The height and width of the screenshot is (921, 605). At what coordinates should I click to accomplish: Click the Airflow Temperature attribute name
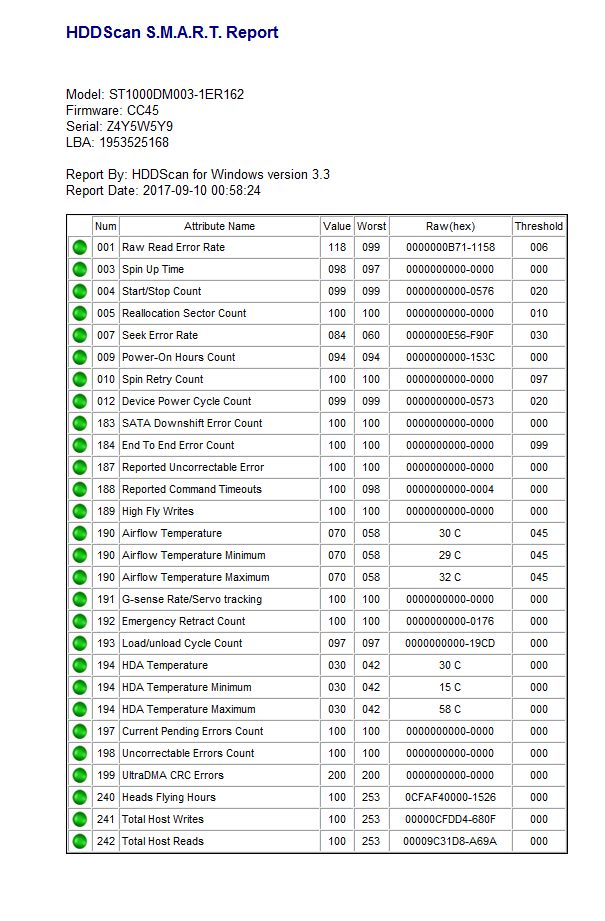(172, 533)
